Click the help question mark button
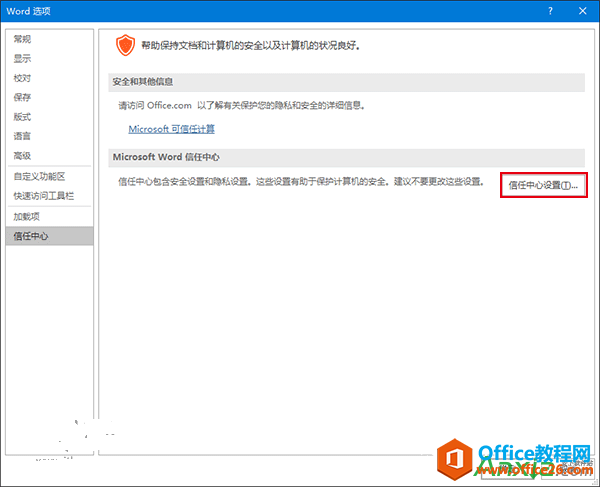The image size is (600, 487). pyautogui.click(x=550, y=11)
